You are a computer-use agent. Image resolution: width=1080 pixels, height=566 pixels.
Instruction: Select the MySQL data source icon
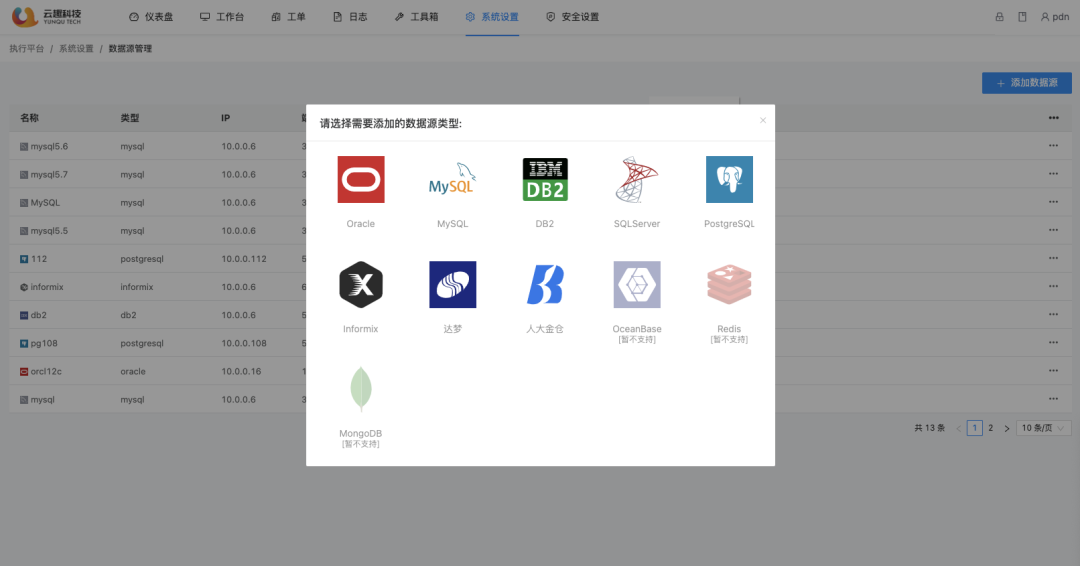(453, 180)
